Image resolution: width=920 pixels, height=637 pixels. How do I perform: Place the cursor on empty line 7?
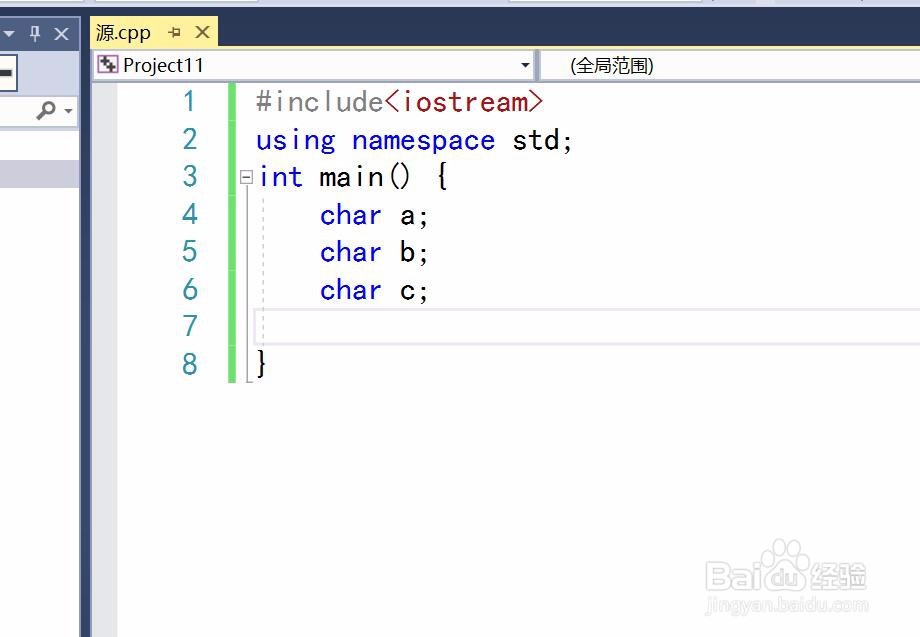(400, 325)
